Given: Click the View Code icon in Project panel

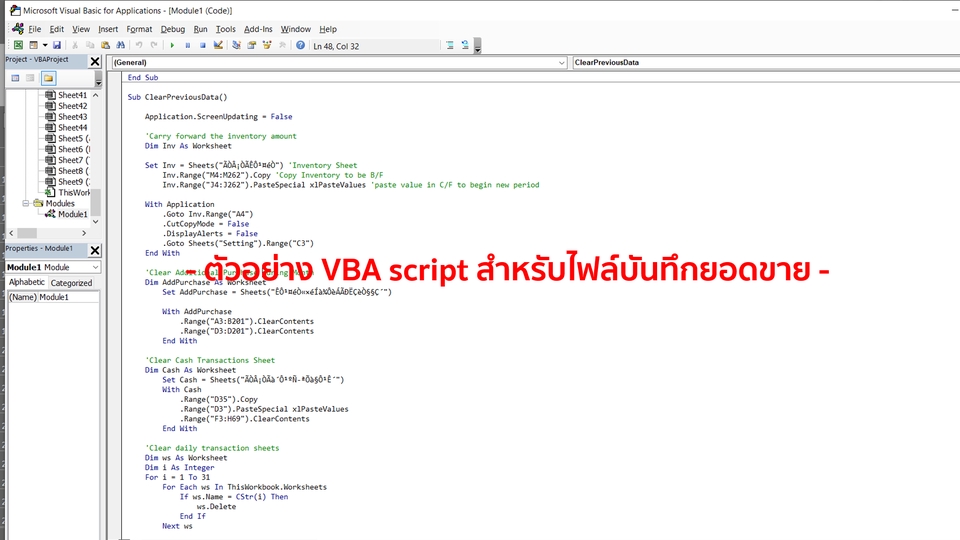Looking at the screenshot, I should point(15,78).
